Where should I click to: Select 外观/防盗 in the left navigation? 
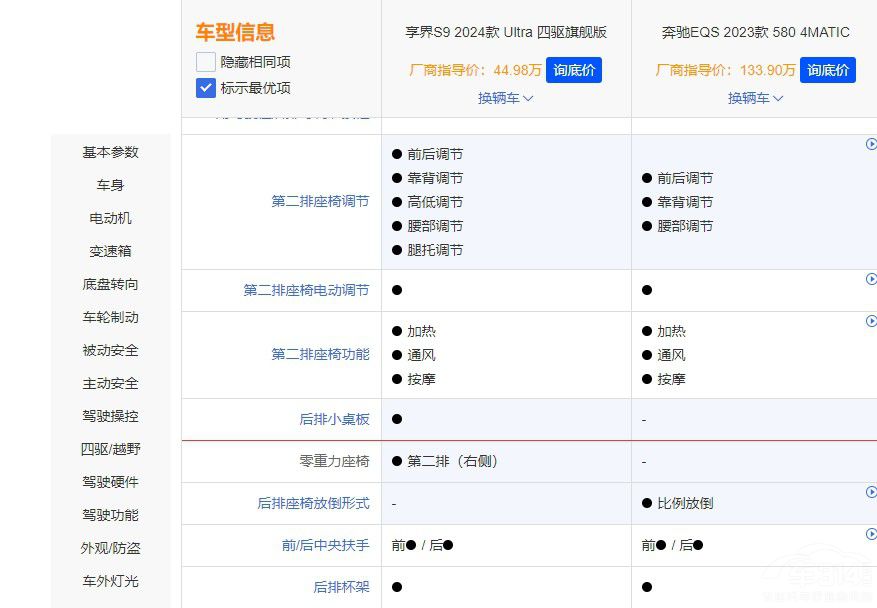(x=110, y=548)
